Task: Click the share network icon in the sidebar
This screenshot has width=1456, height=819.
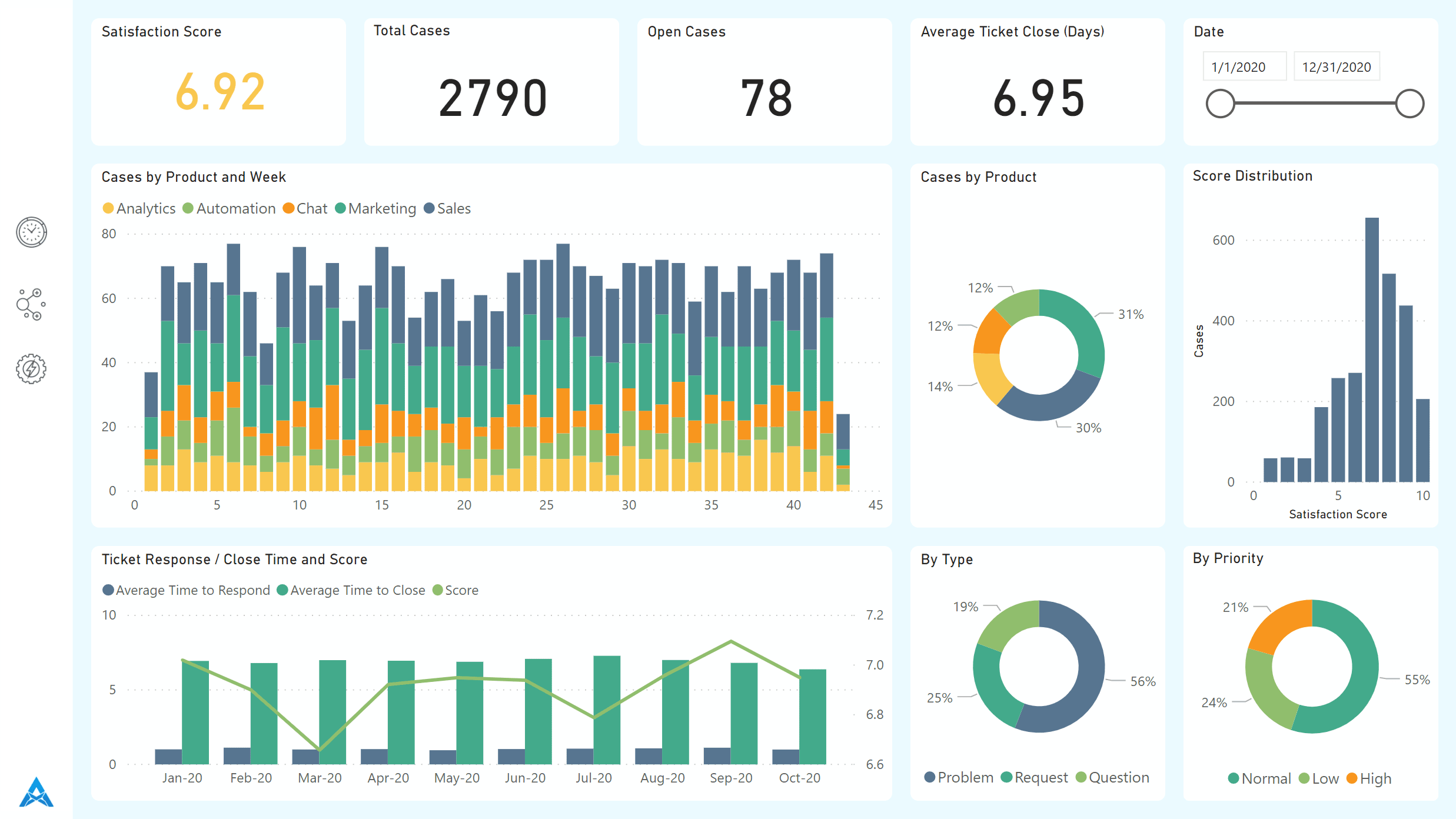Action: 31,303
